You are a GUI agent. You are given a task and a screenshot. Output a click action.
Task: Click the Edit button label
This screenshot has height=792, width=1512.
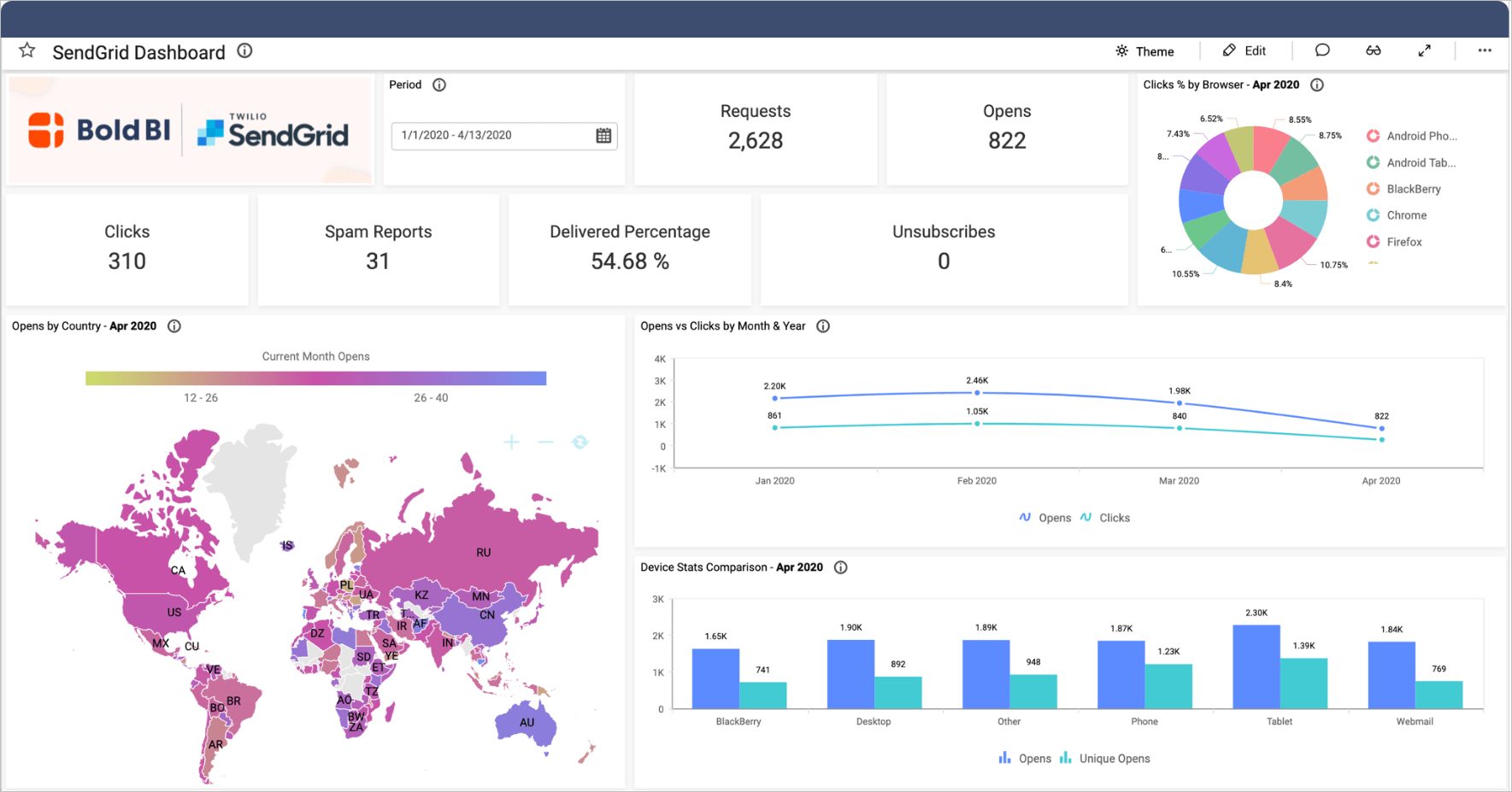[x=1255, y=50]
